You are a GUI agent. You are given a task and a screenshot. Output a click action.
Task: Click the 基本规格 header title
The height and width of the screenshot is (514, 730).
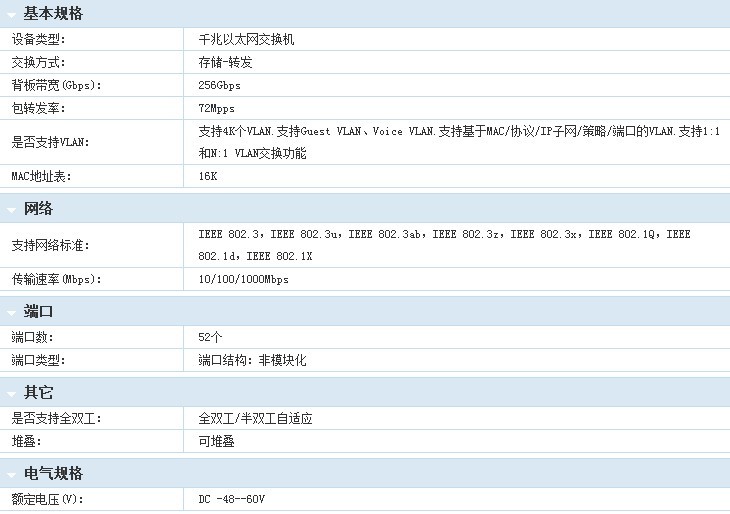[x=53, y=14]
